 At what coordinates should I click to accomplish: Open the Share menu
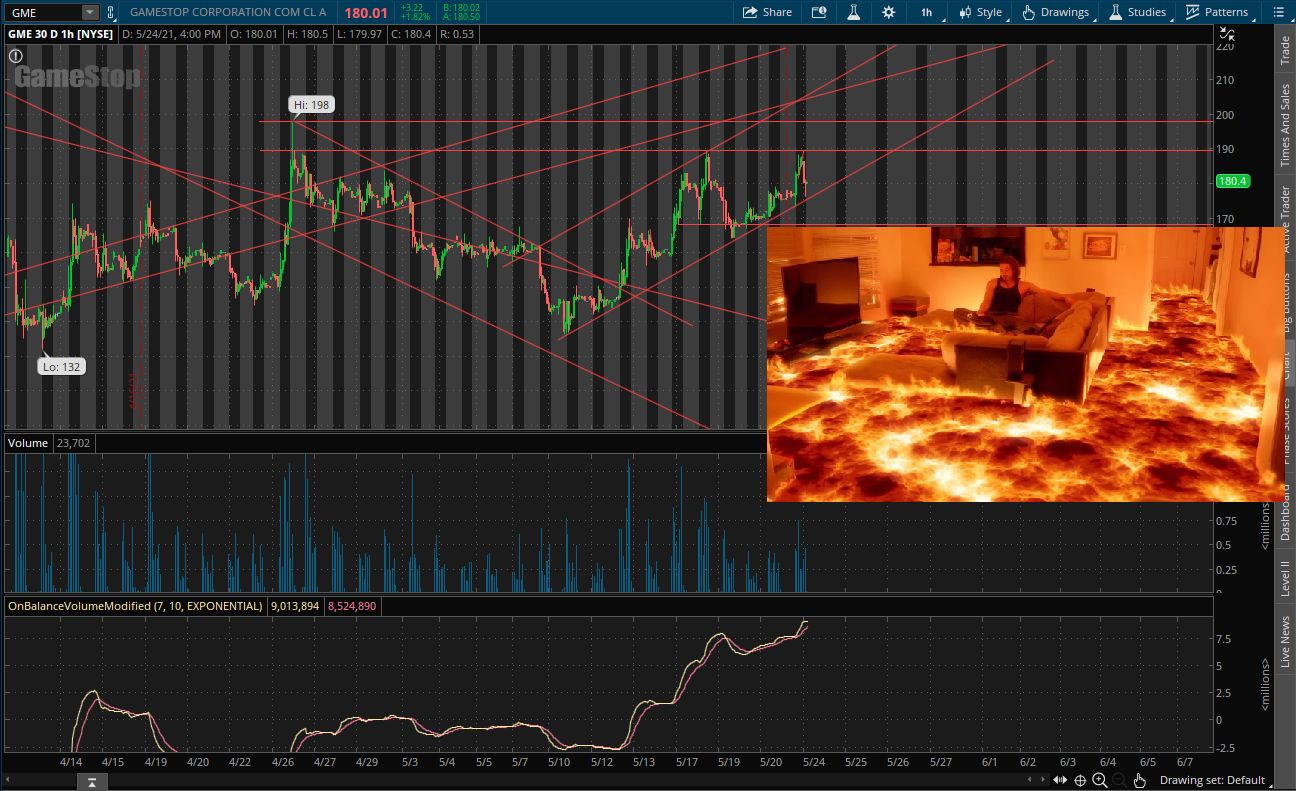point(766,12)
